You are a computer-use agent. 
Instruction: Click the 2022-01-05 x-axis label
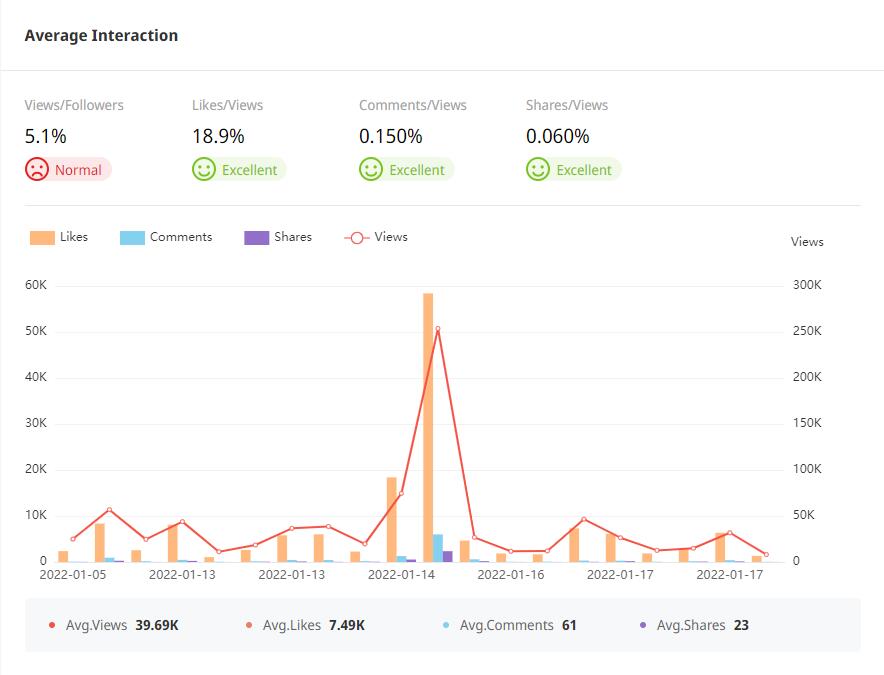coord(72,575)
